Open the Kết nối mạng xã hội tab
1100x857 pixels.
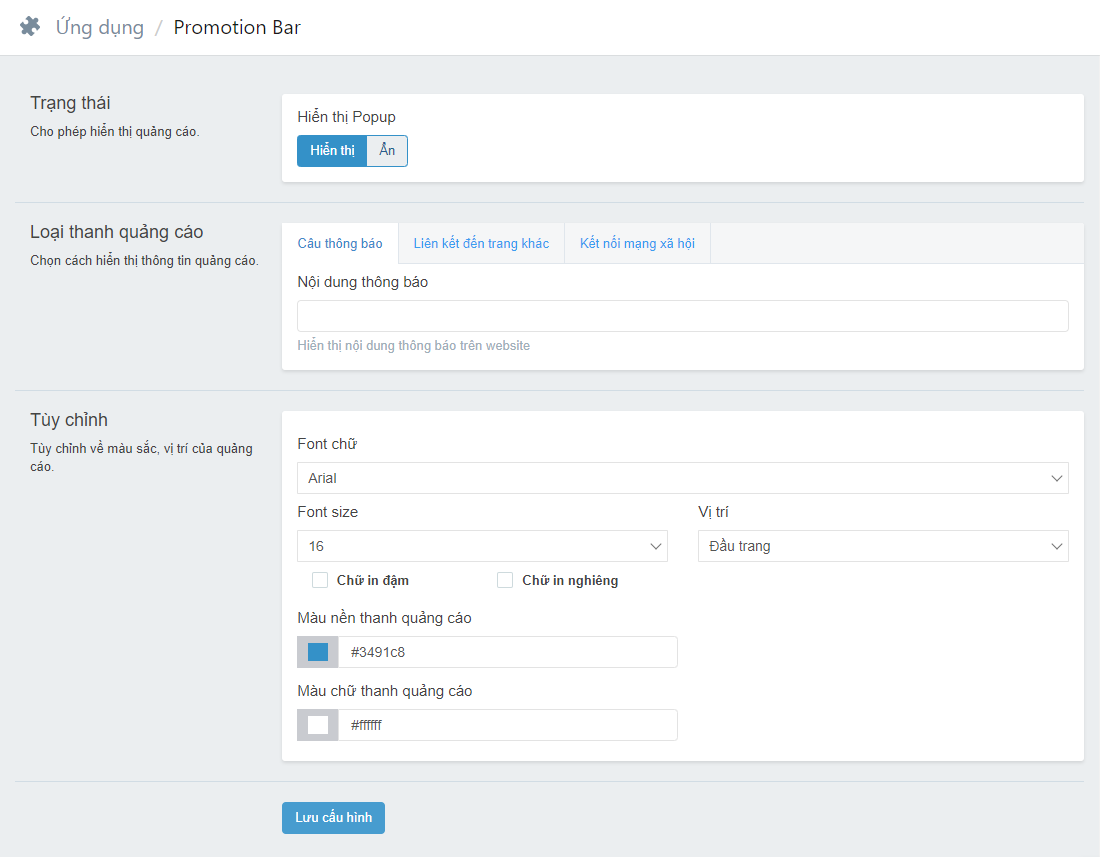637,243
